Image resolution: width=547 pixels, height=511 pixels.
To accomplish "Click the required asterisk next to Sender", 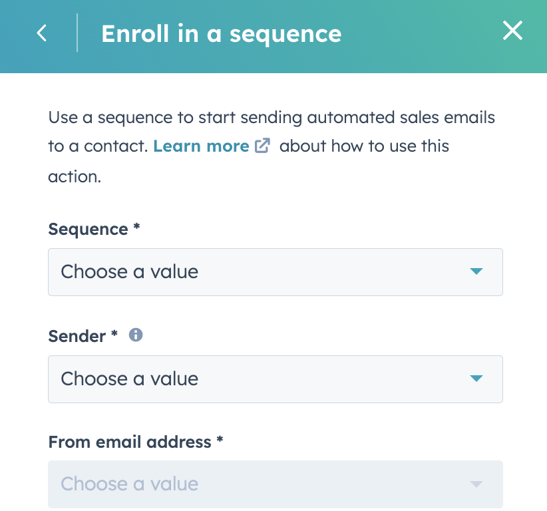I will pyautogui.click(x=114, y=333).
